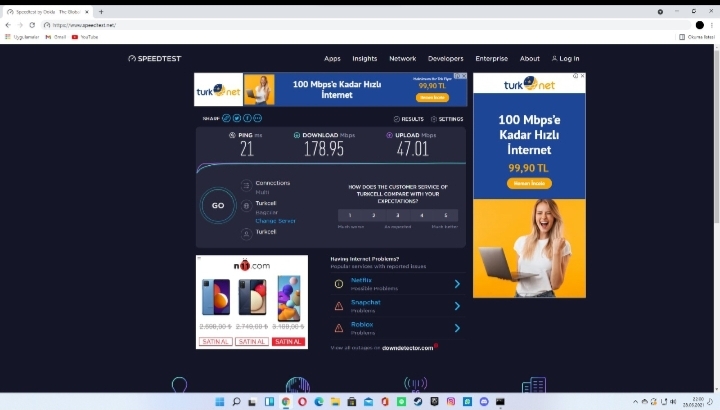Rate customer service 3 (as expected)

[398, 215]
